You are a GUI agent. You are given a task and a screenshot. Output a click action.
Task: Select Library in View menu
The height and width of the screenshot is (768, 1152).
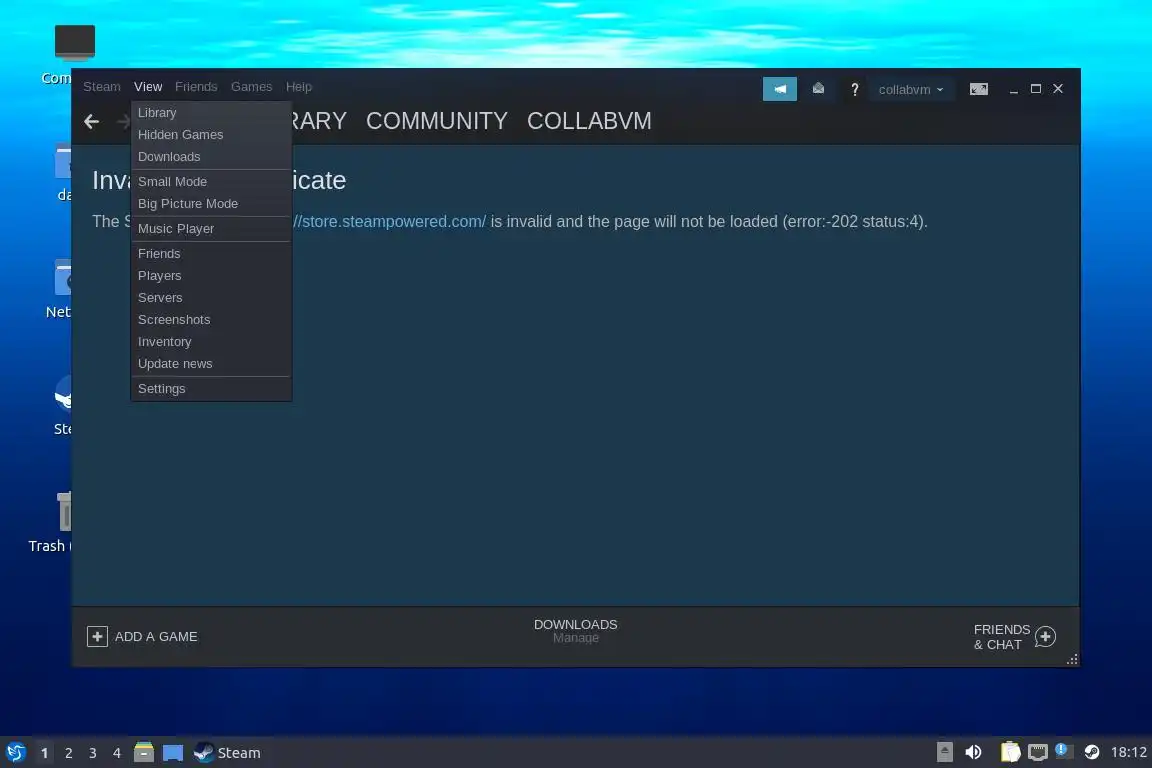[211, 112]
